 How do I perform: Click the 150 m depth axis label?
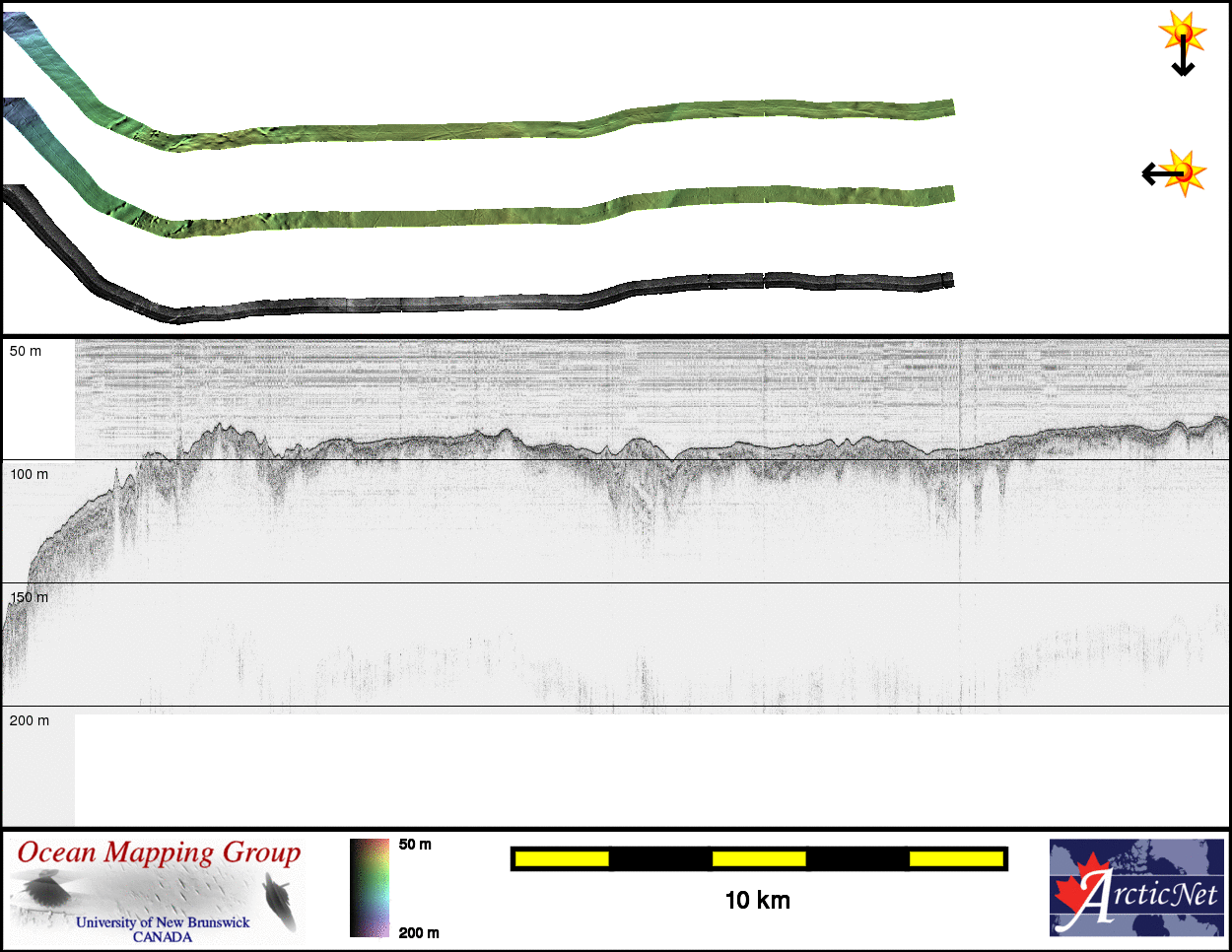click(29, 597)
